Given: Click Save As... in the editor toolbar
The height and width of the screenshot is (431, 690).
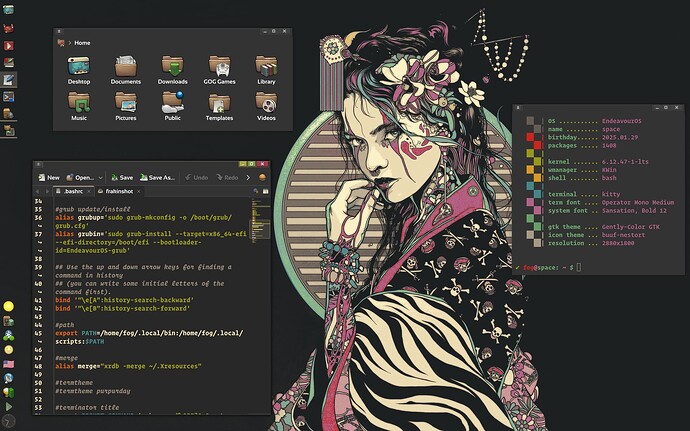Looking at the screenshot, I should coord(157,177).
